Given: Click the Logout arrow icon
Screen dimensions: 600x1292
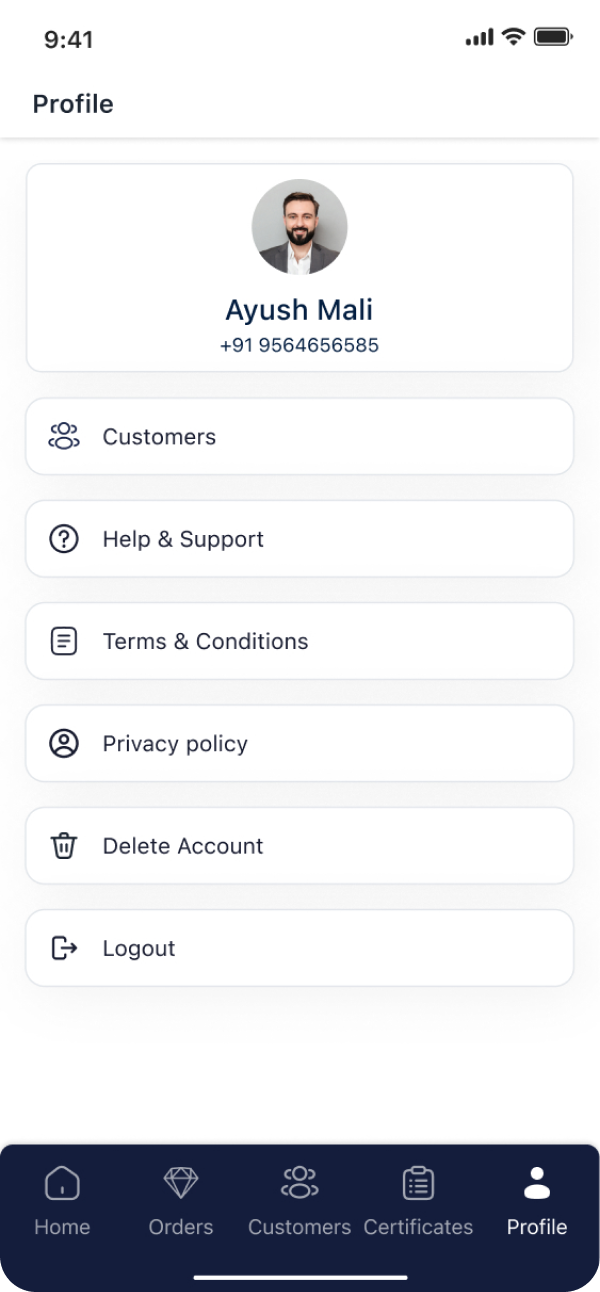Looking at the screenshot, I should pyautogui.click(x=64, y=948).
